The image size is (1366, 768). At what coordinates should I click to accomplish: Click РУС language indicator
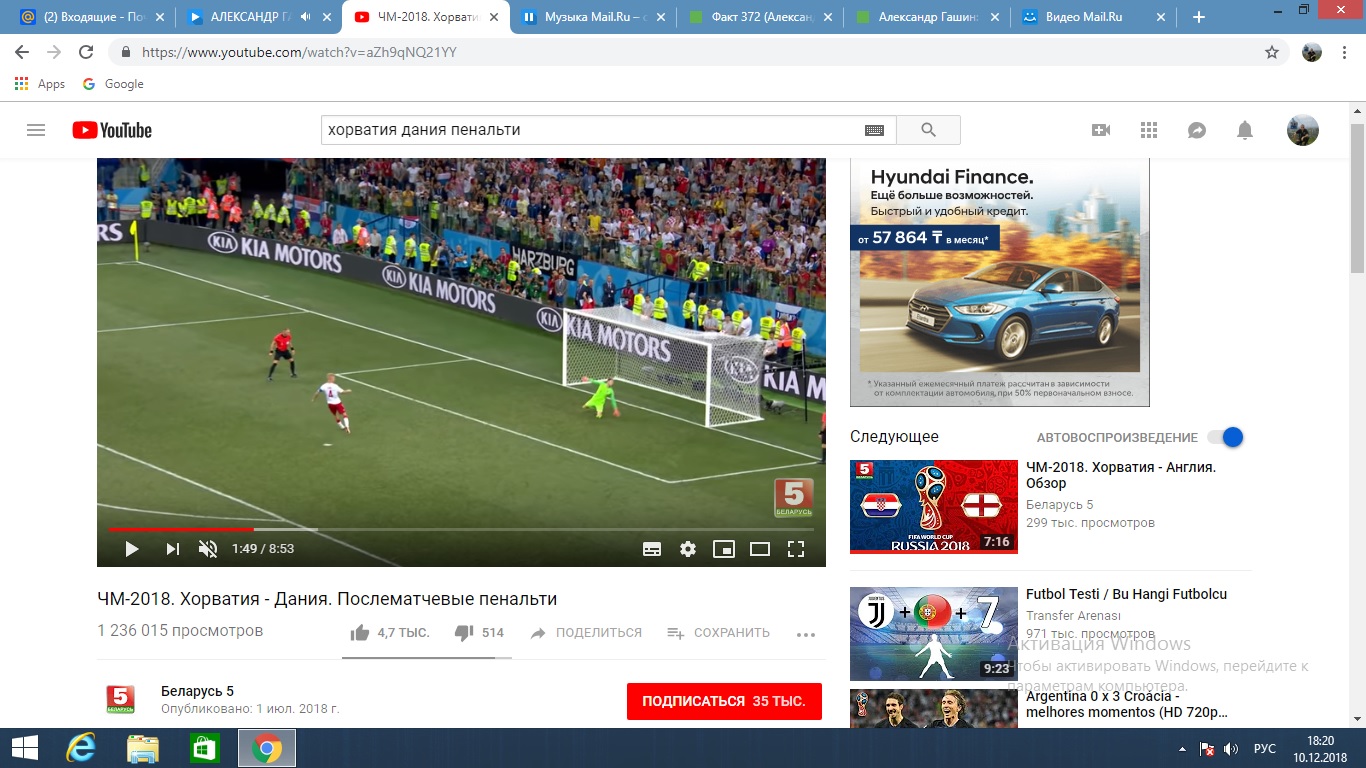(1265, 748)
